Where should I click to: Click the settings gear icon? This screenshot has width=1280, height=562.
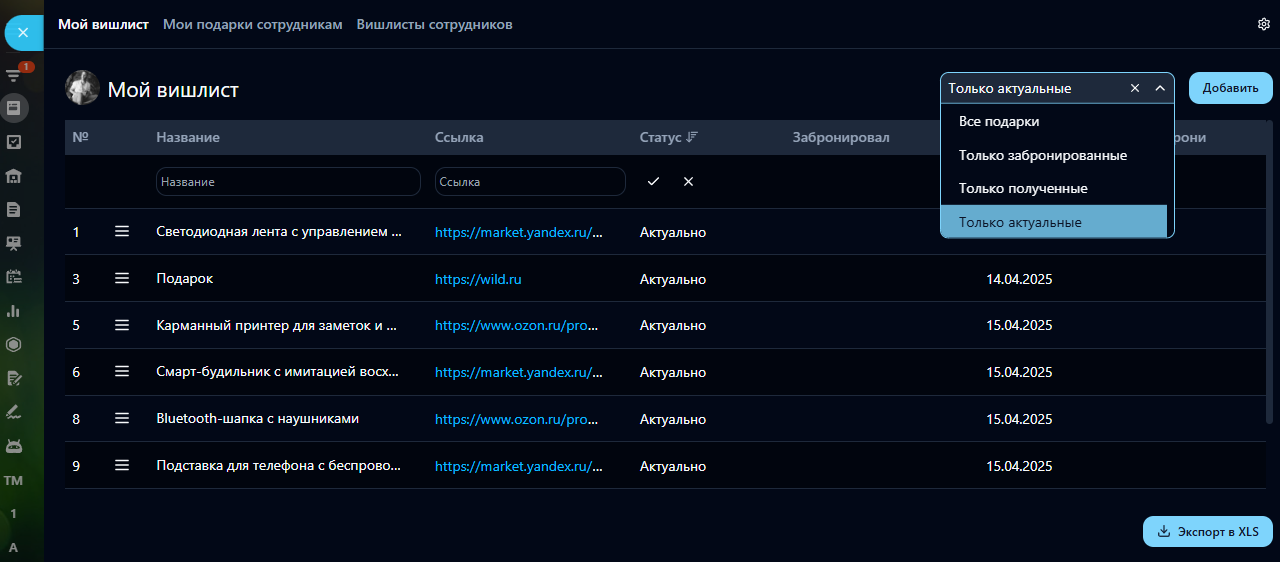1263,24
